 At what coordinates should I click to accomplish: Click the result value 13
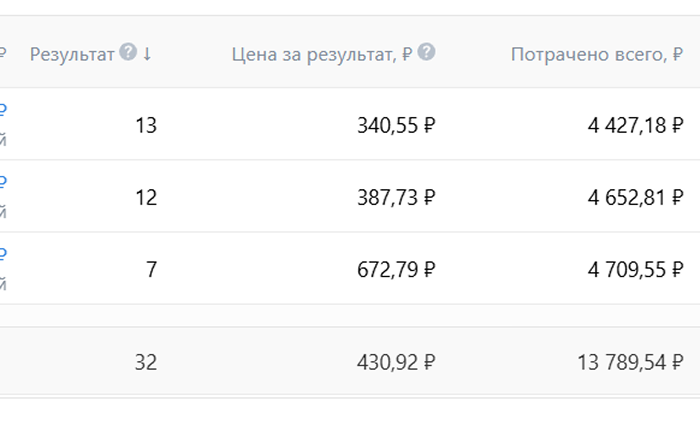tap(146, 125)
